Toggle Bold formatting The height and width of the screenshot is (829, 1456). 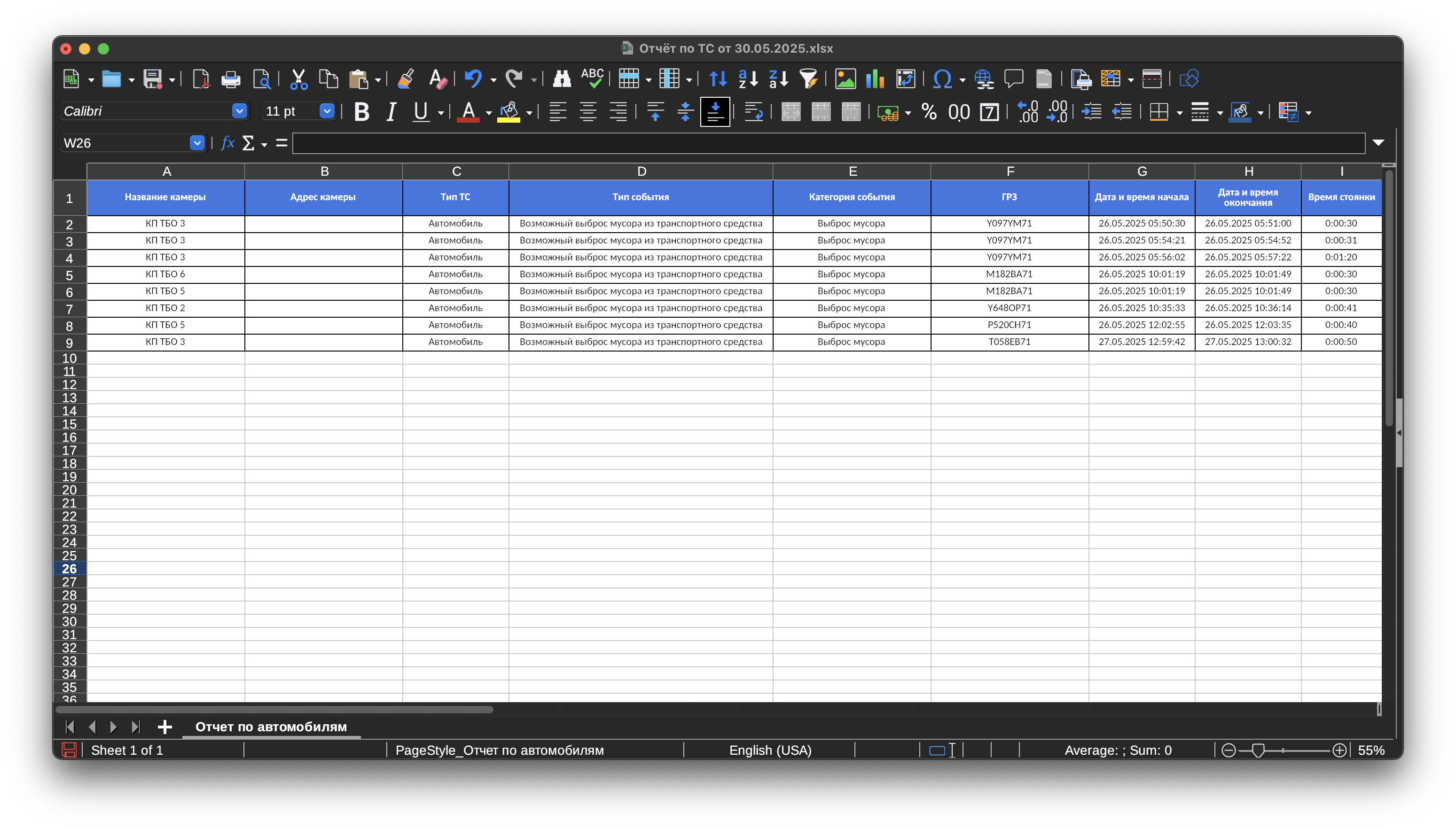click(361, 111)
